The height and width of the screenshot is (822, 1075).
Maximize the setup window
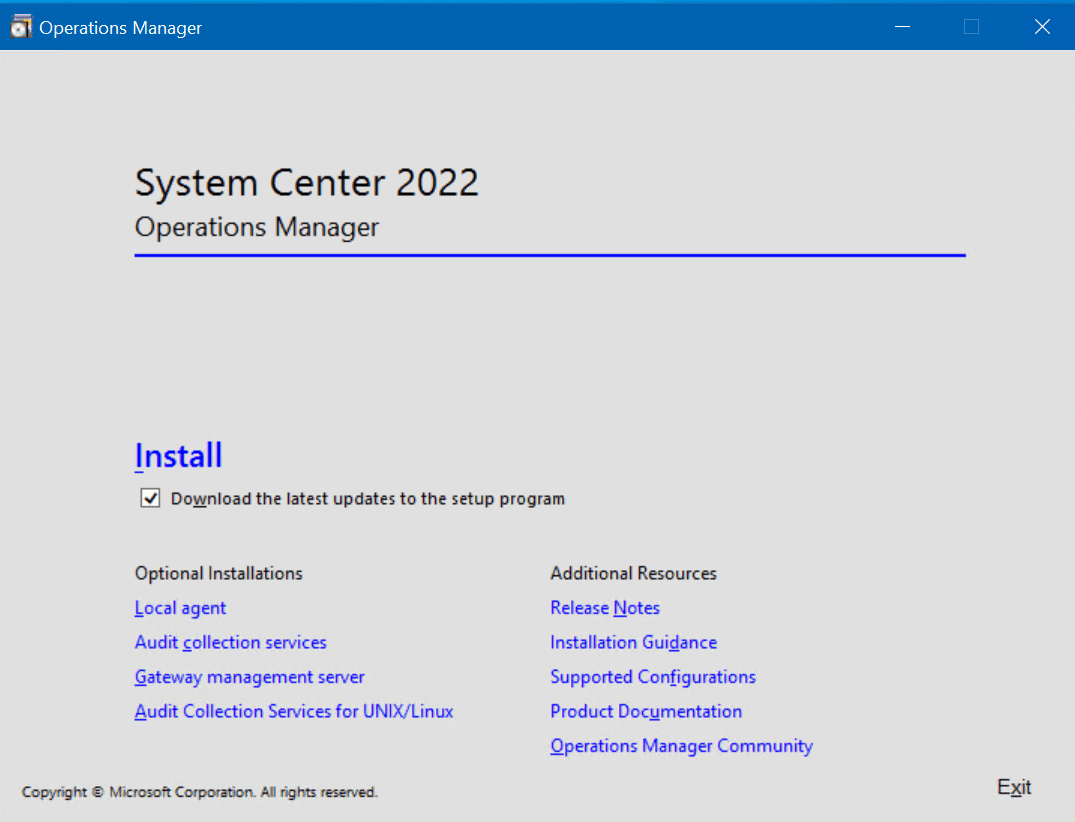point(971,27)
